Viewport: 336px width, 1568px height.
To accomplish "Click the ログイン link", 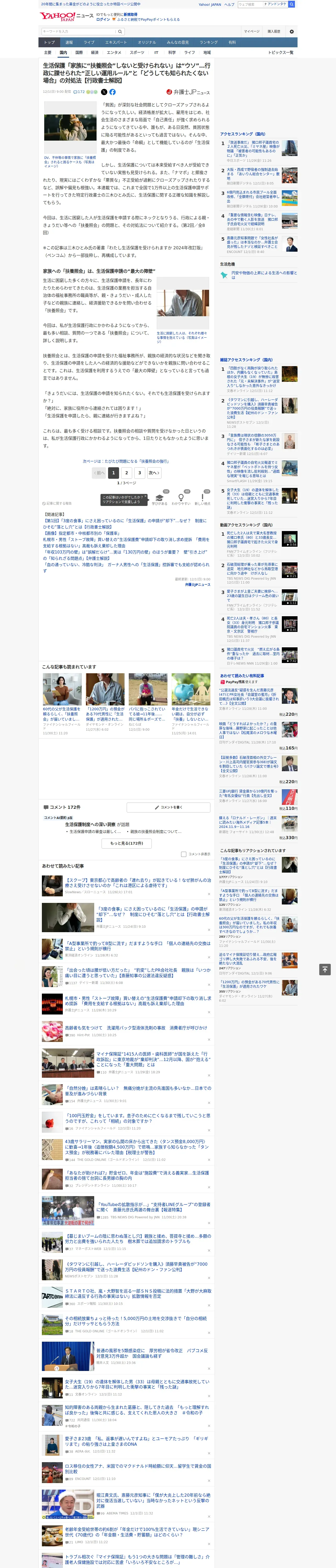I will click(x=103, y=20).
